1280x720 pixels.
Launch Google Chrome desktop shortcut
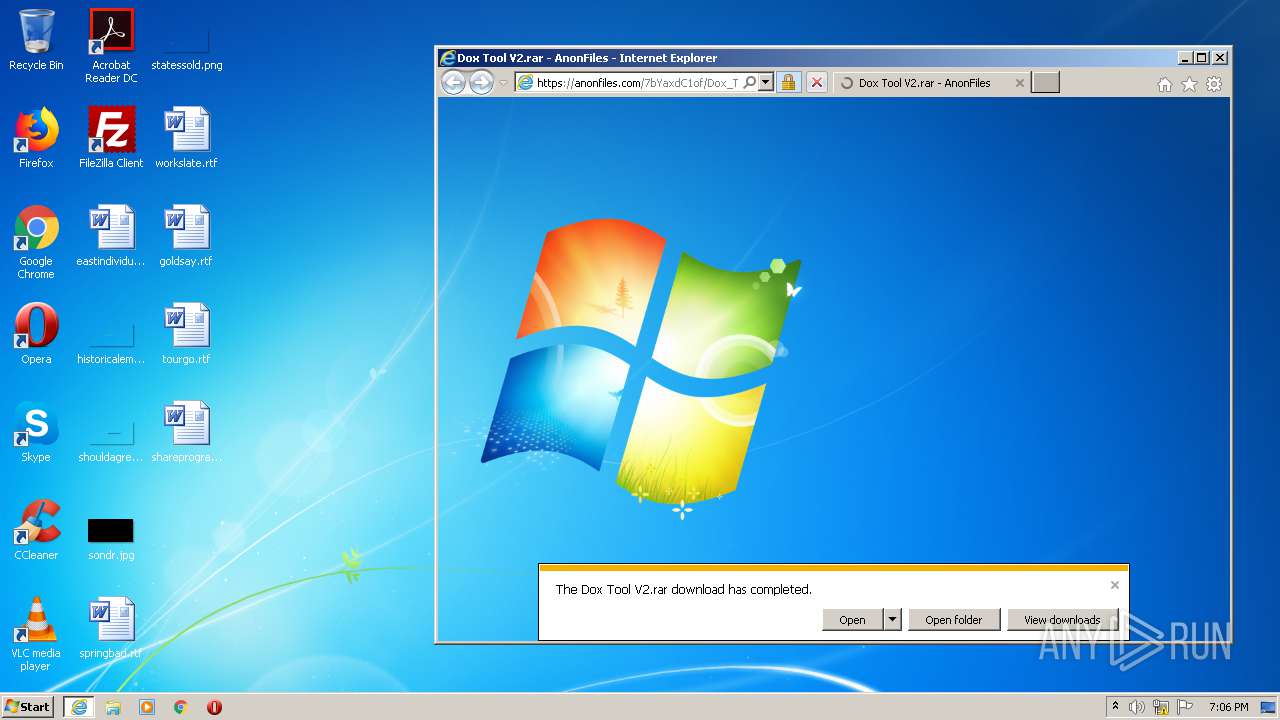coord(36,242)
